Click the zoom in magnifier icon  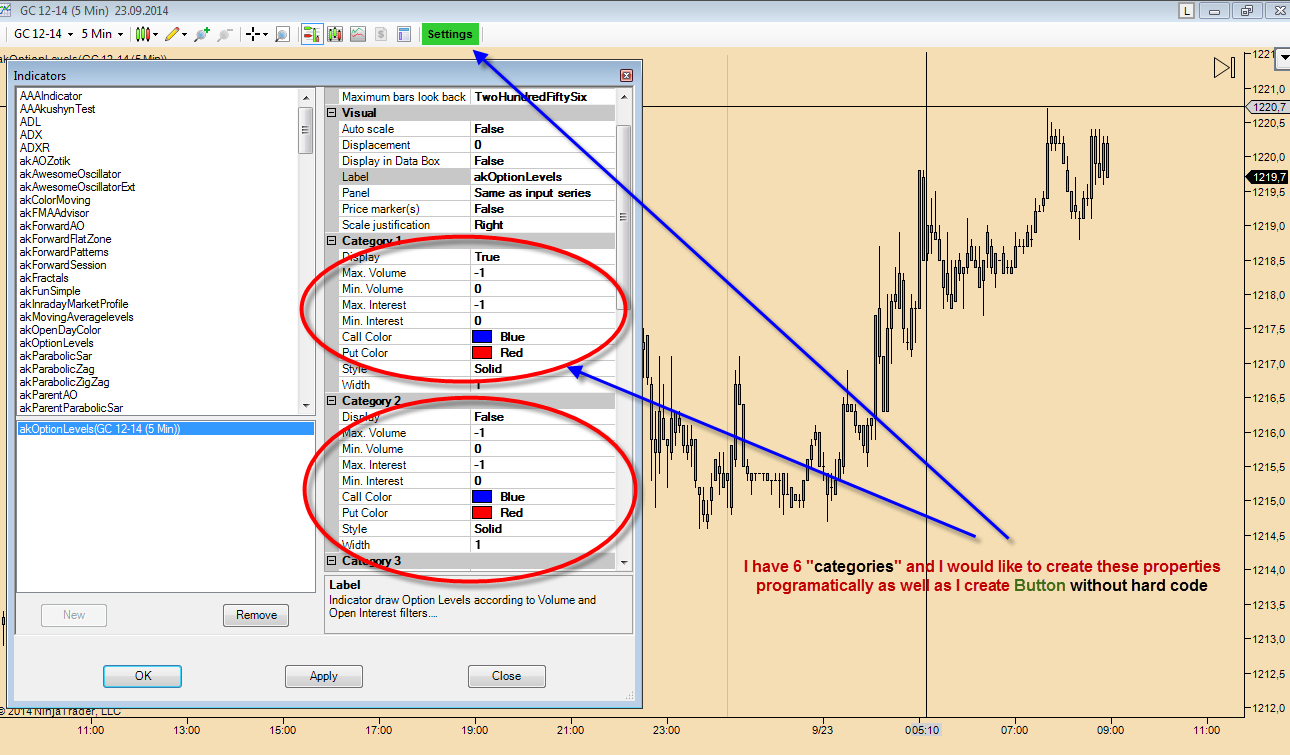pos(203,34)
